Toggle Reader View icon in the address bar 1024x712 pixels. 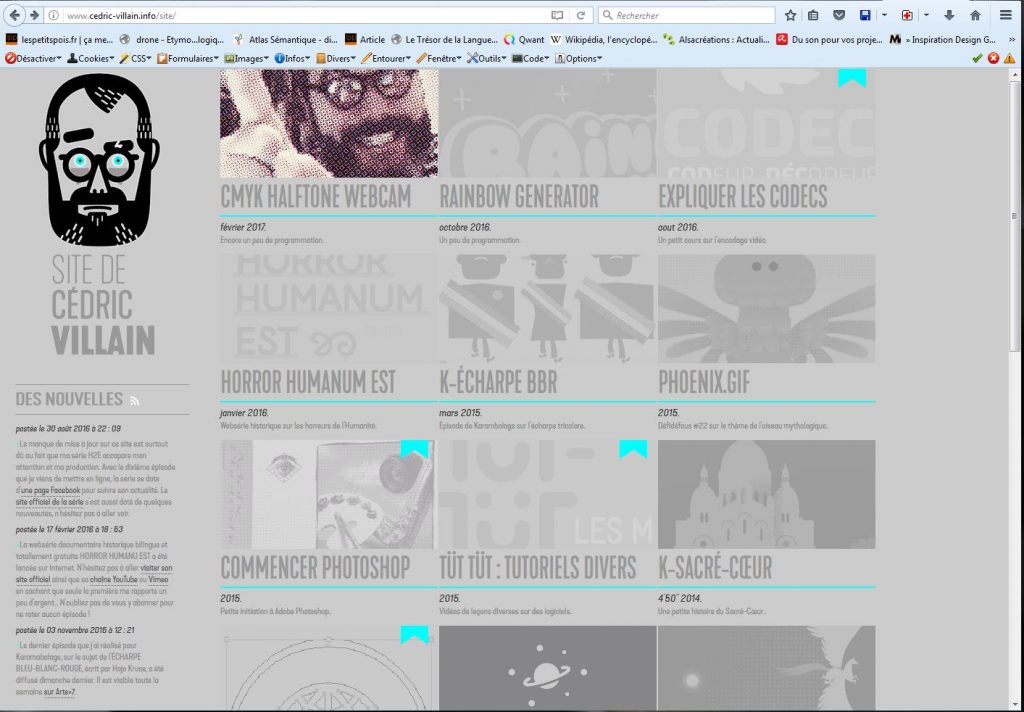click(x=557, y=15)
